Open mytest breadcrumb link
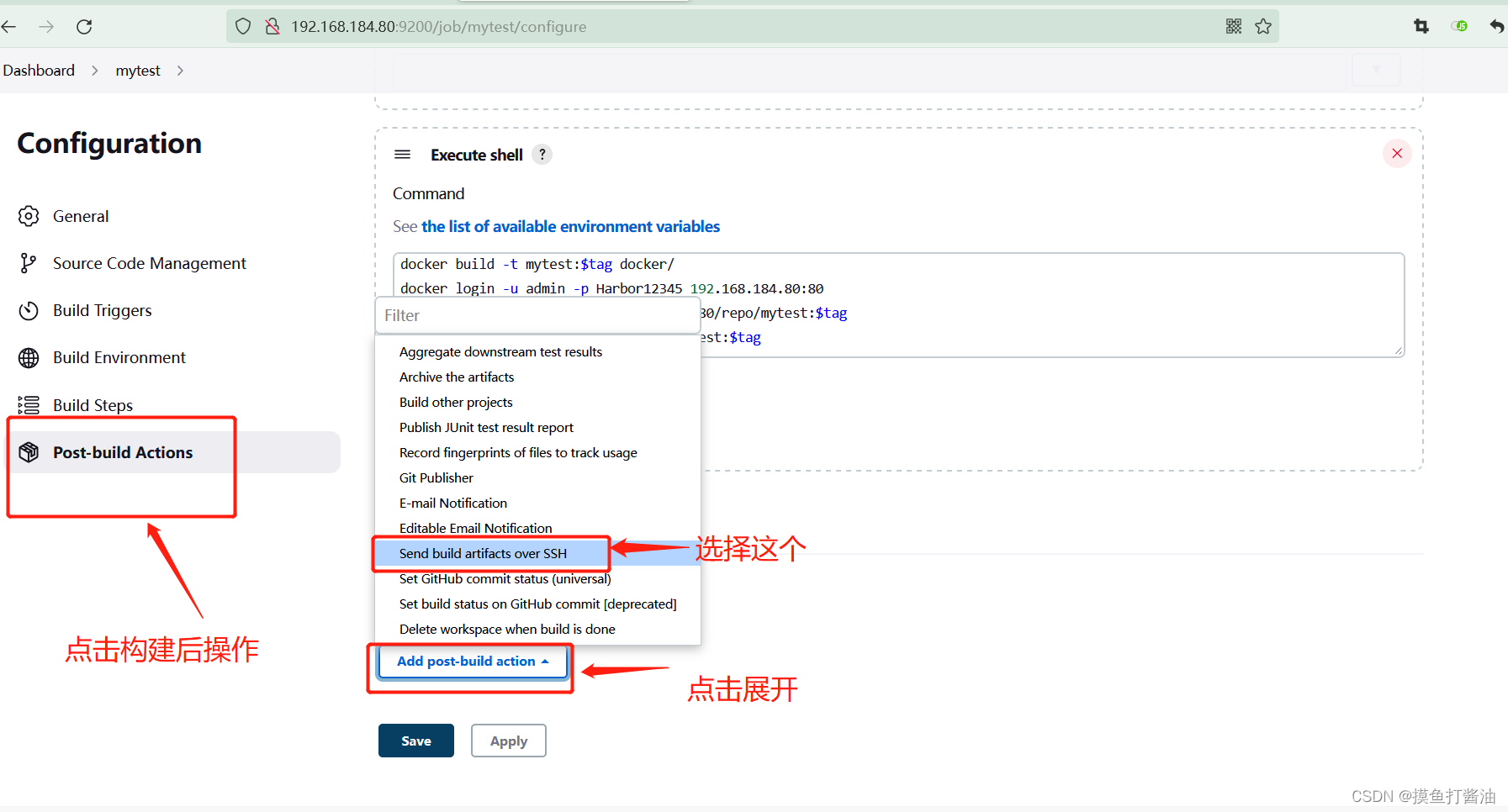This screenshot has width=1508, height=812. click(x=138, y=71)
